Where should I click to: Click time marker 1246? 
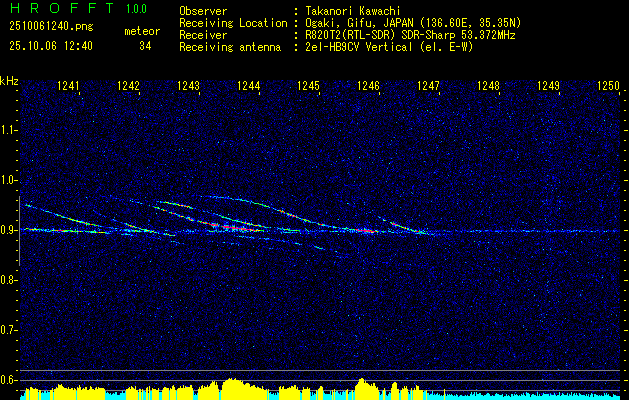click(368, 85)
